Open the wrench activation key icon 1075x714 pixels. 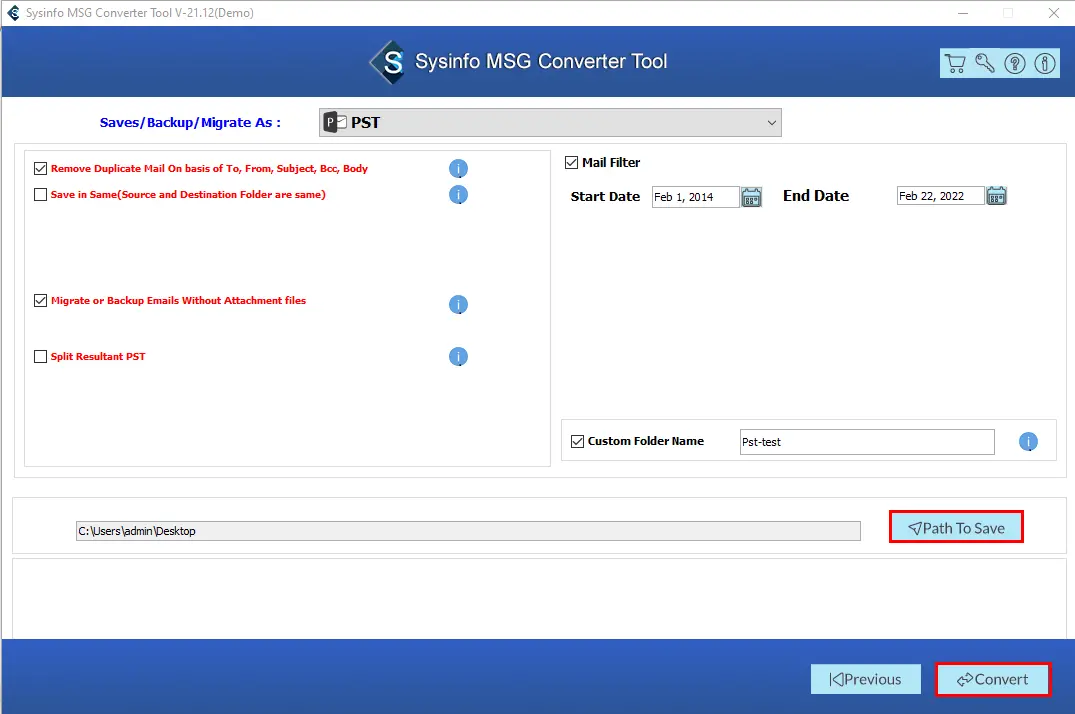click(x=985, y=64)
